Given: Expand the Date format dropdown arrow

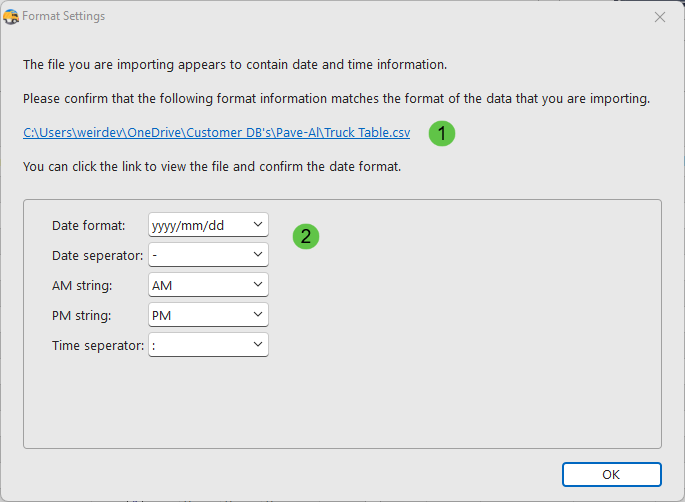Looking at the screenshot, I should pos(258,225).
